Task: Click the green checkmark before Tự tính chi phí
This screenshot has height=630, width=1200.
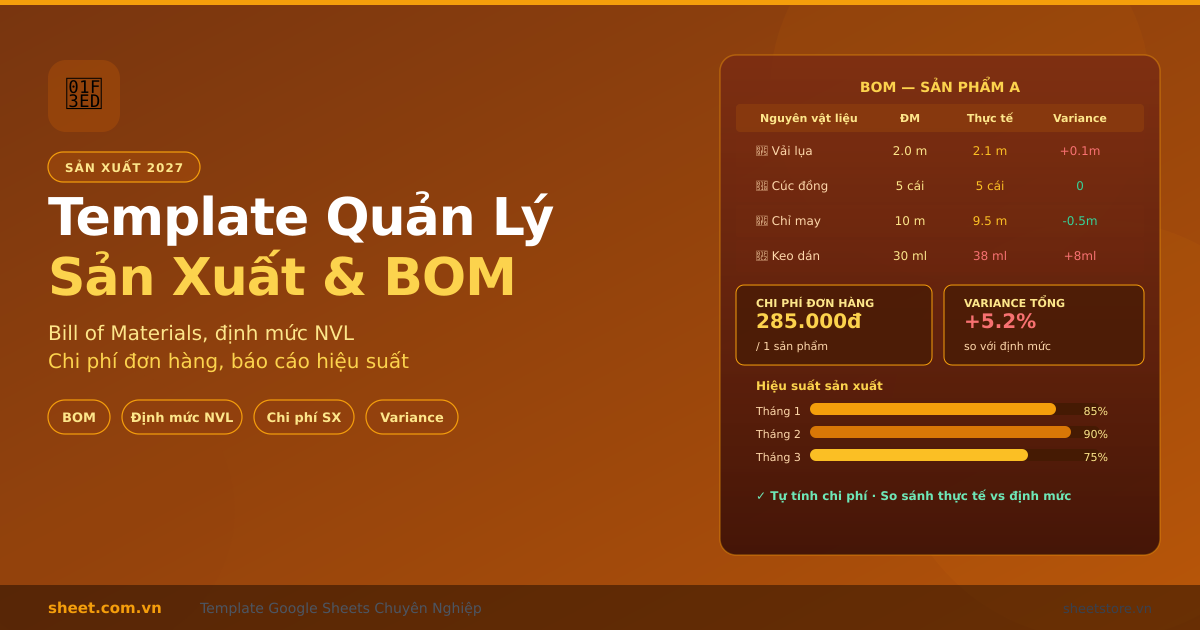Action: tap(760, 496)
